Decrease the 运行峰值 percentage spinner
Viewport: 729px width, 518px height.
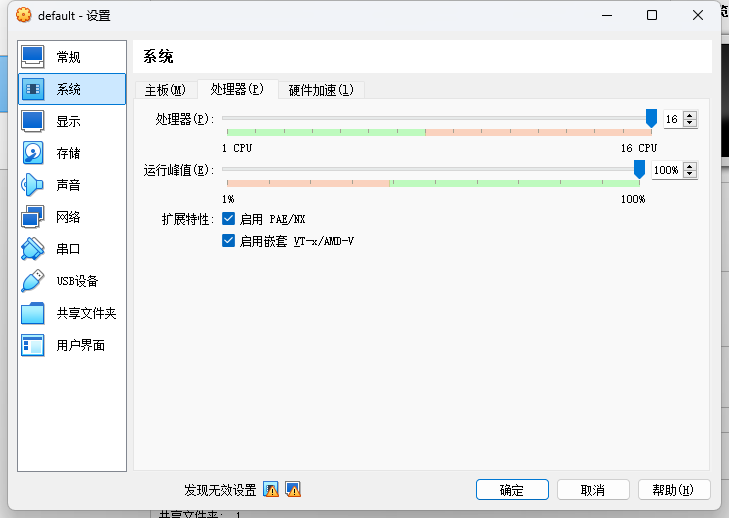[x=690, y=174]
